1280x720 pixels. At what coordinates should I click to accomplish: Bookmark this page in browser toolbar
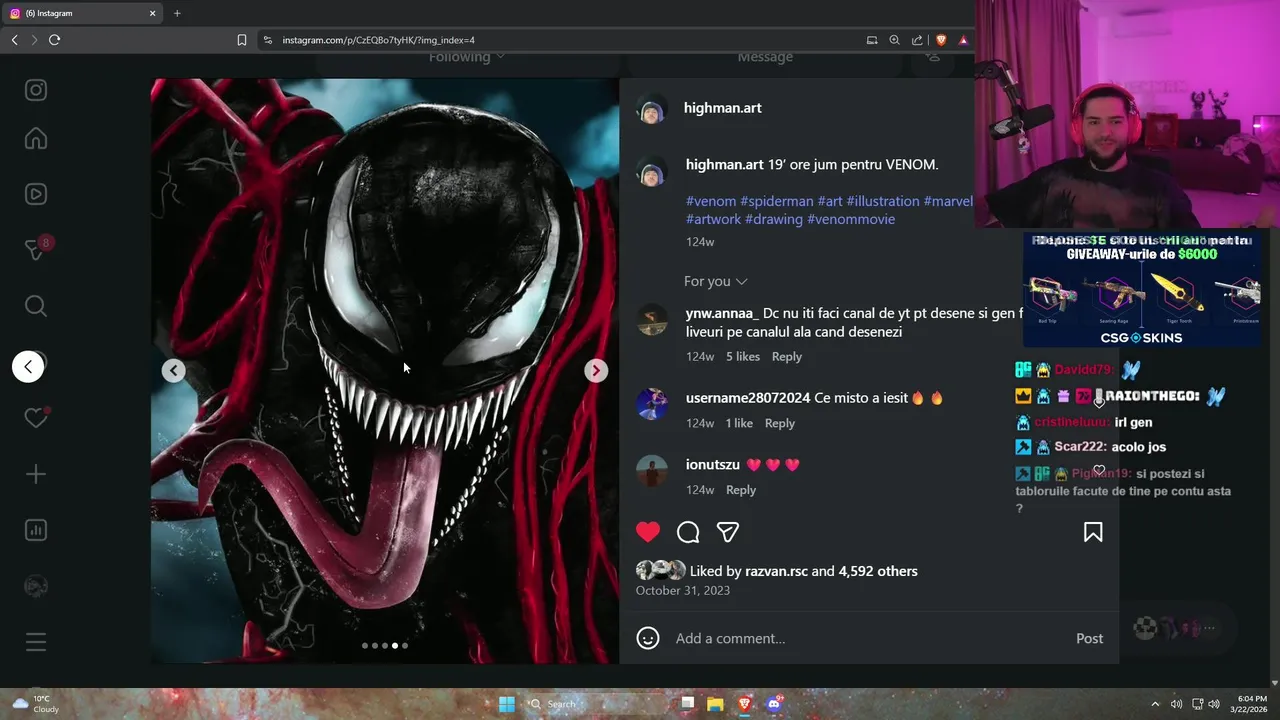tap(242, 40)
